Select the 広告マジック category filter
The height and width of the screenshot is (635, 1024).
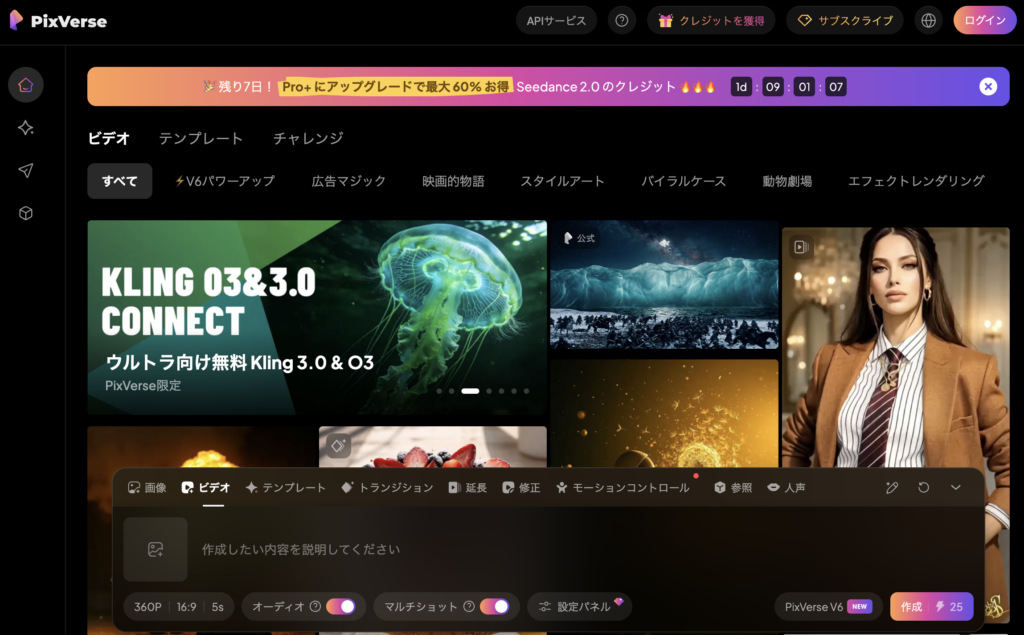click(348, 181)
